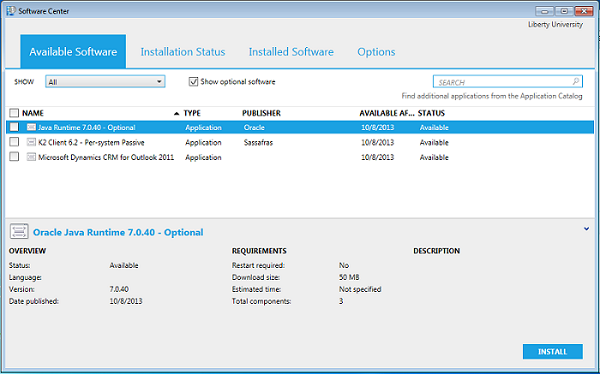Click the Software Center title bar icon
The image size is (600, 374).
pyautogui.click(x=11, y=11)
